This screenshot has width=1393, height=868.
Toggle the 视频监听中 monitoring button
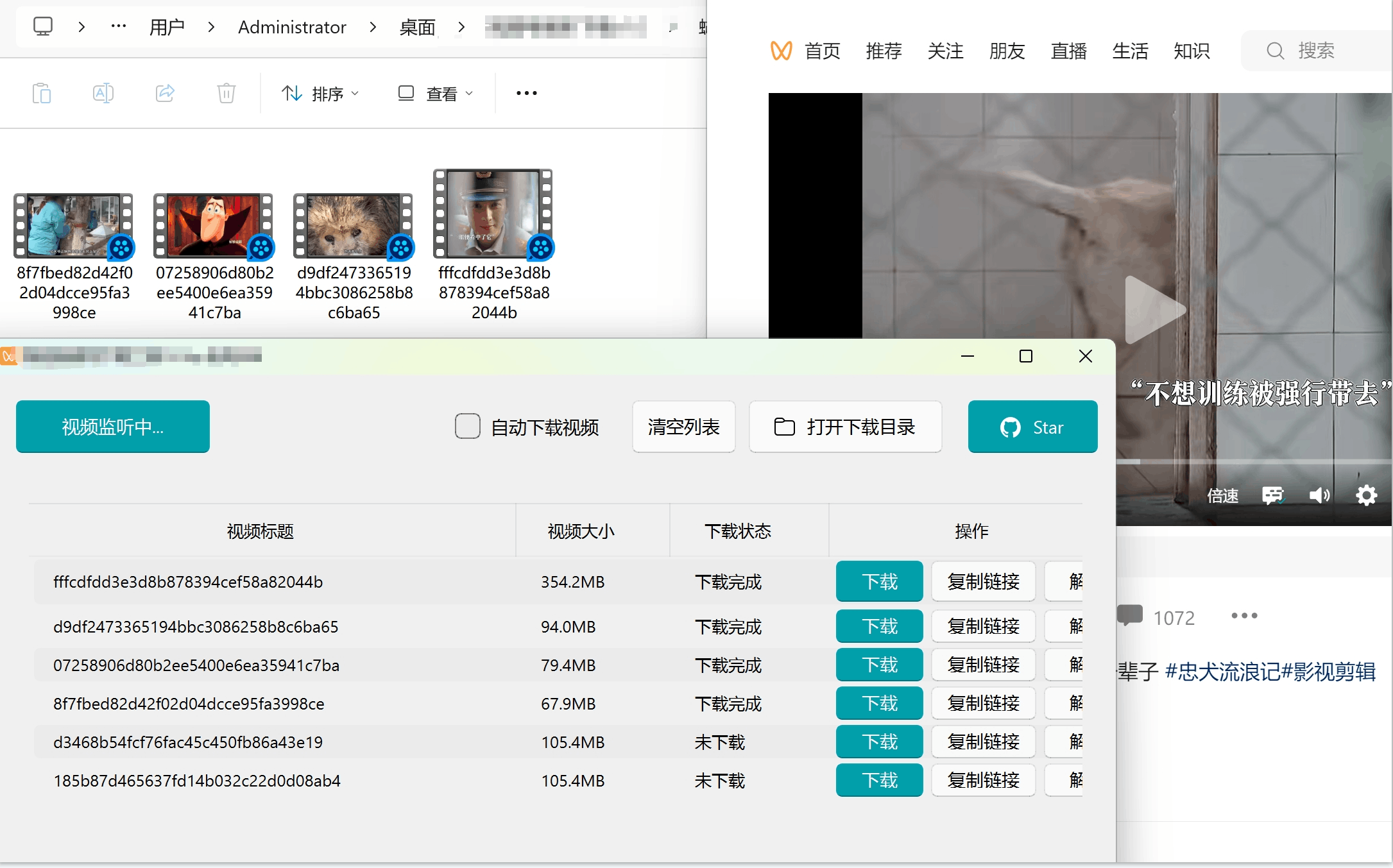coord(113,427)
